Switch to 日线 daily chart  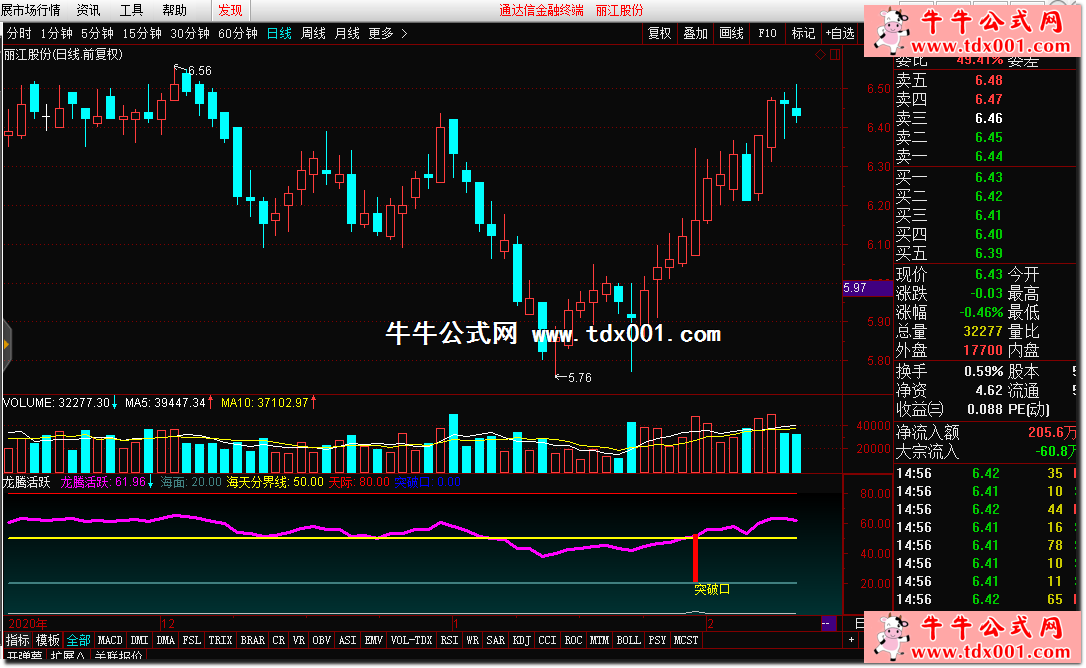(279, 33)
